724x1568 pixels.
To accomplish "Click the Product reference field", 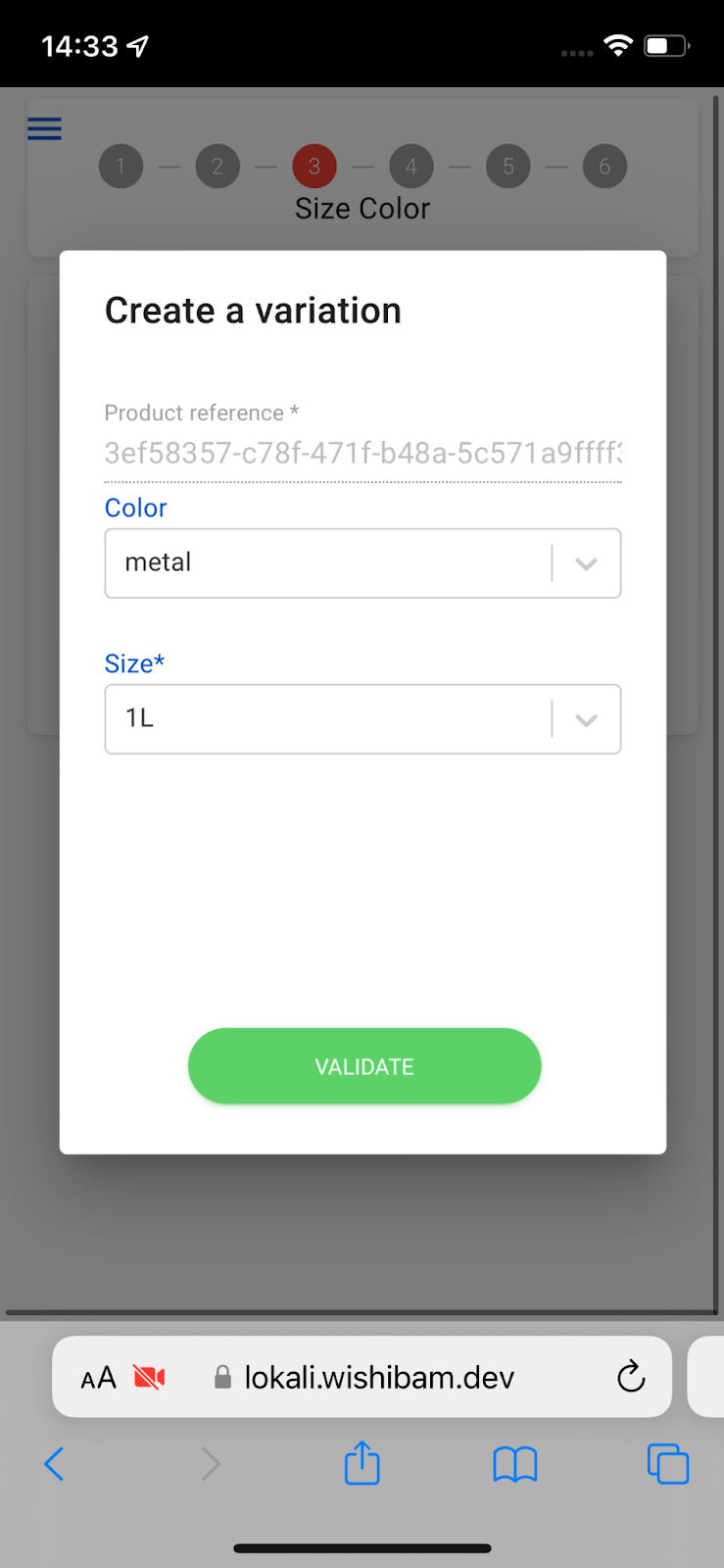I will [x=362, y=453].
